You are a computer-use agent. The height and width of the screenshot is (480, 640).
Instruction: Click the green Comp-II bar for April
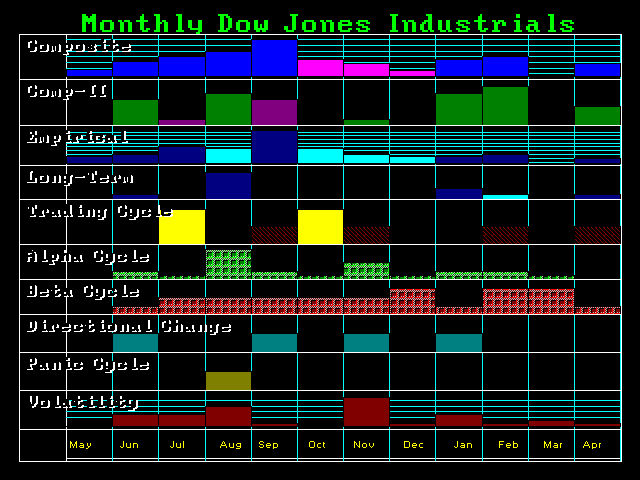(x=598, y=116)
